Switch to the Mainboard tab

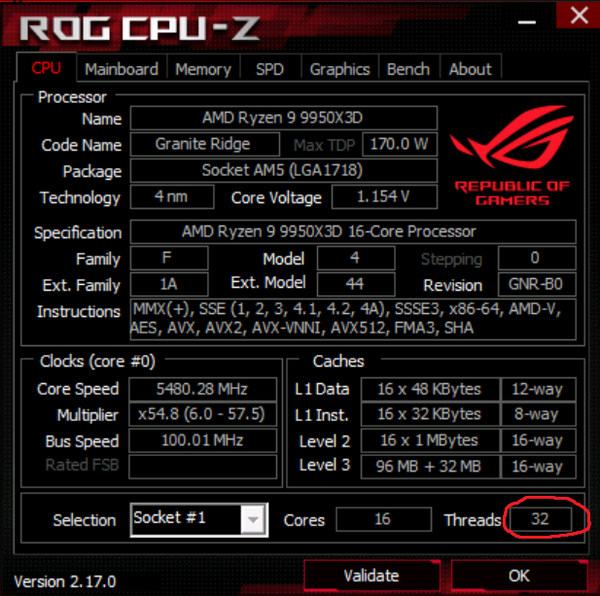click(122, 69)
